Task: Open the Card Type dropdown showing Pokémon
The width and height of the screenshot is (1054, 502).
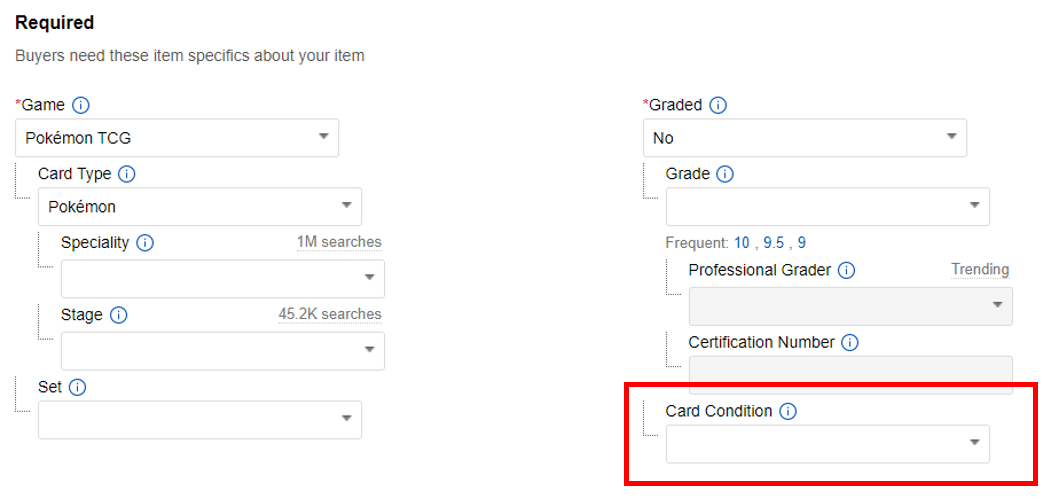Action: point(200,206)
